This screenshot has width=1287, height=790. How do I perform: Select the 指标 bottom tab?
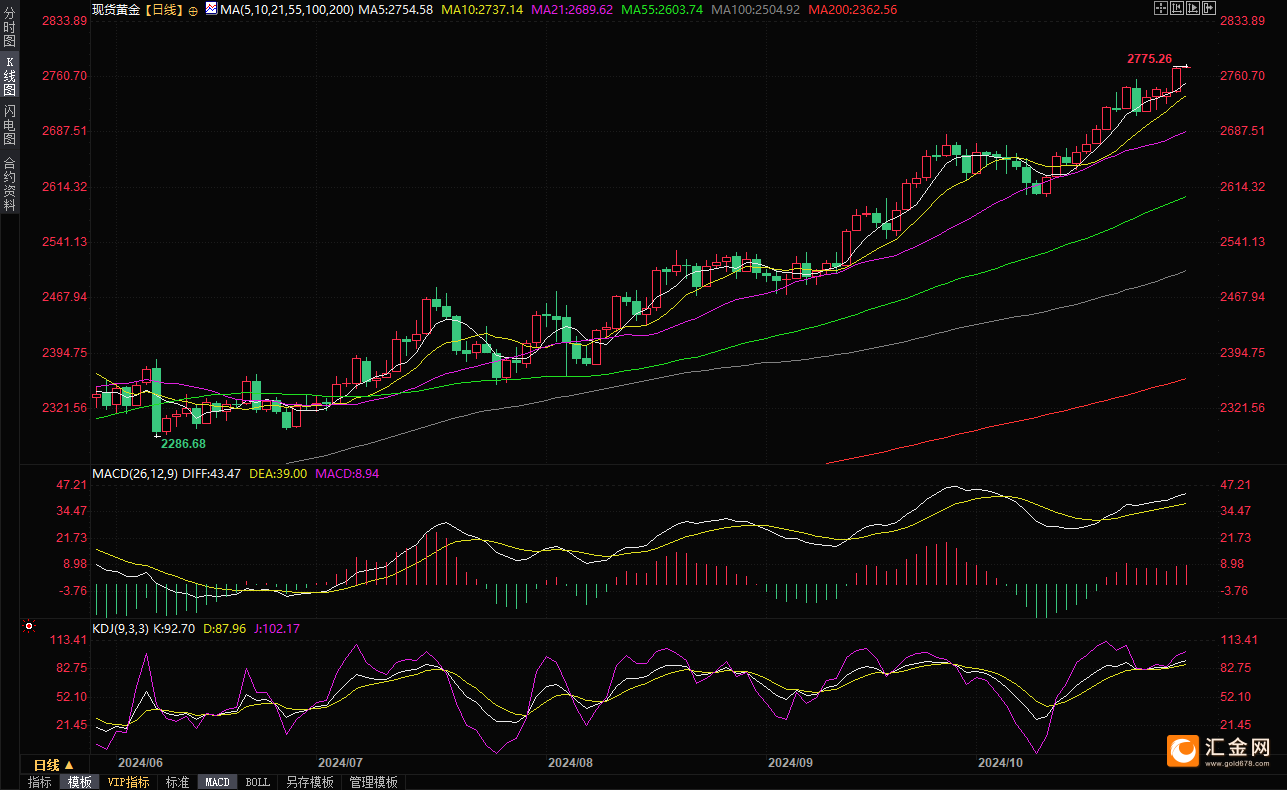click(x=40, y=782)
